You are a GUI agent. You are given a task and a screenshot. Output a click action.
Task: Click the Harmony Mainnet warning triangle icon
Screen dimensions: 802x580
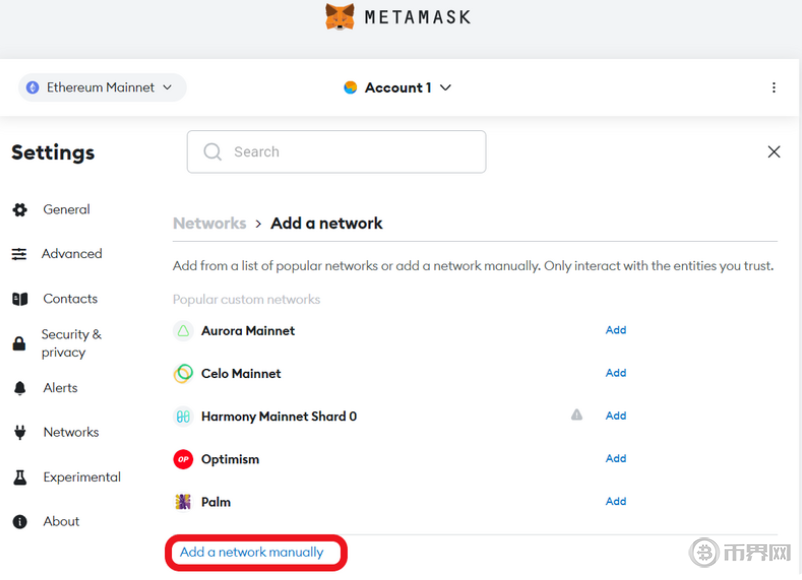(577, 415)
